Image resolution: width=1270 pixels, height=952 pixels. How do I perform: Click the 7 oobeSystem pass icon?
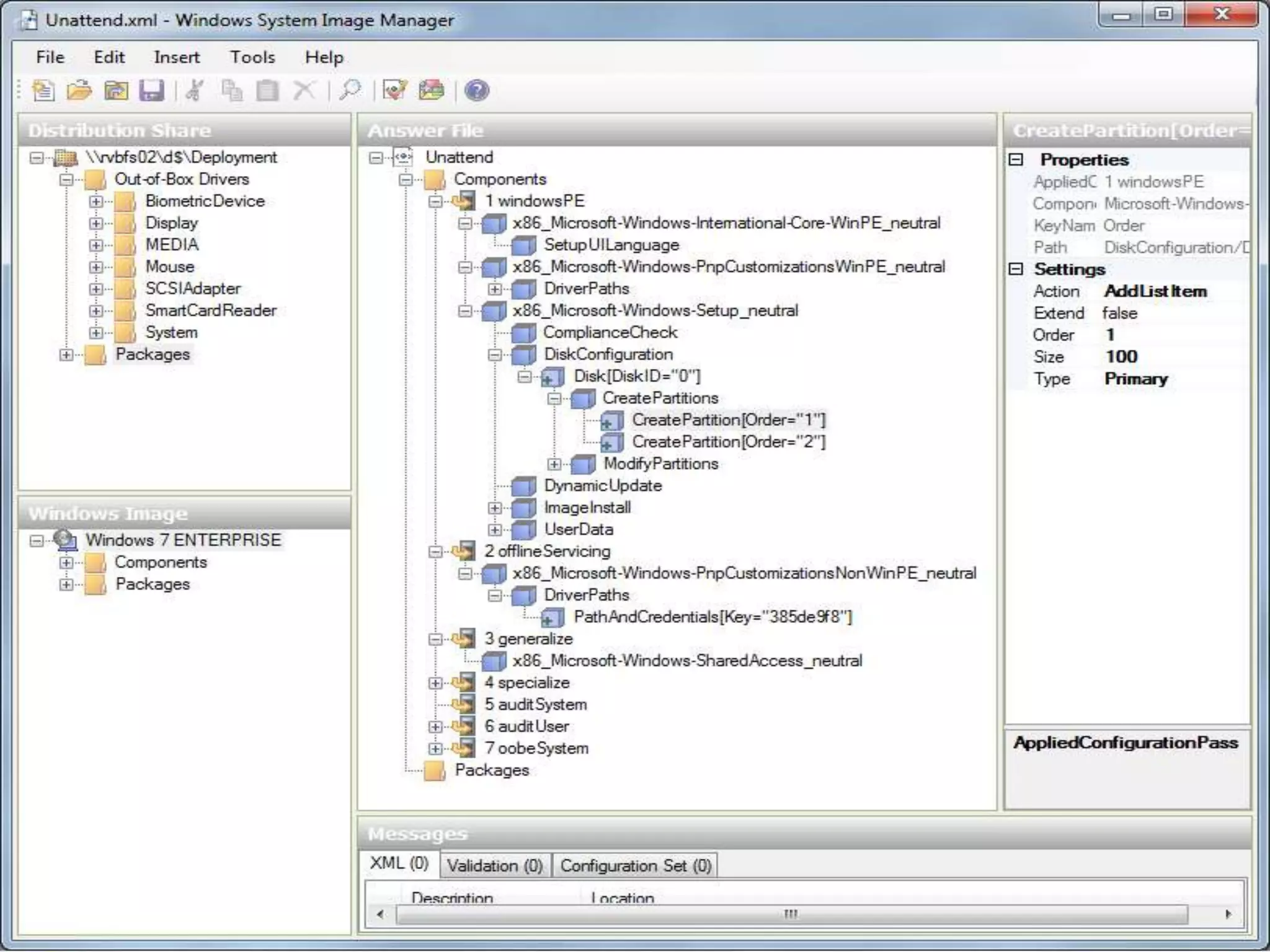[464, 748]
